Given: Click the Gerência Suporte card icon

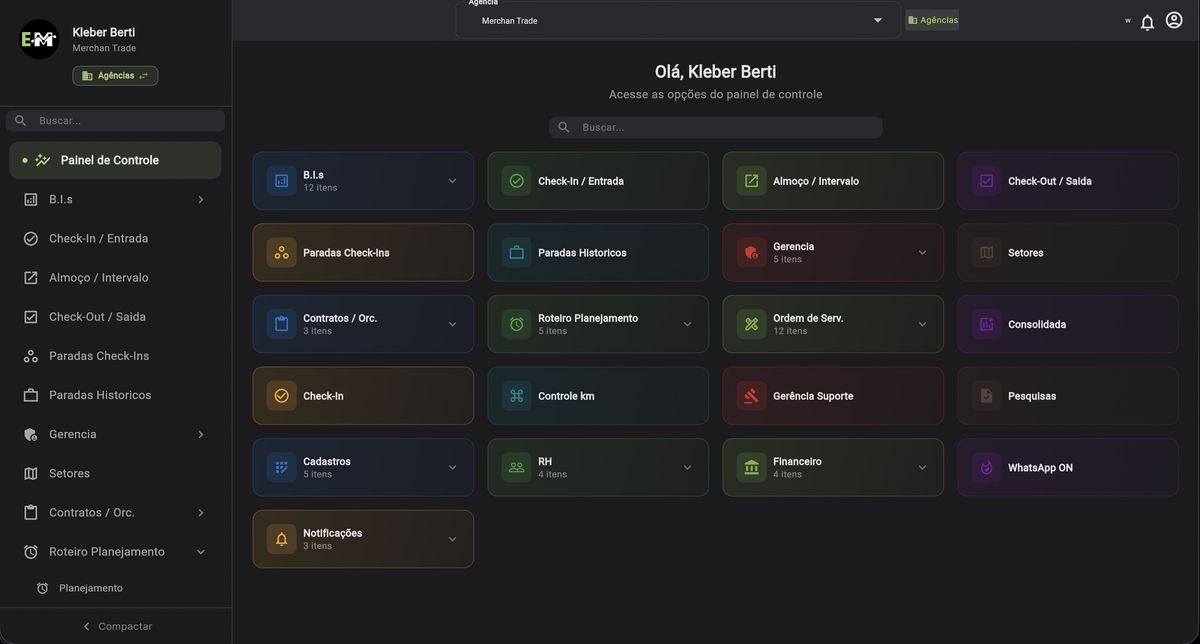Looking at the screenshot, I should 750,395.
